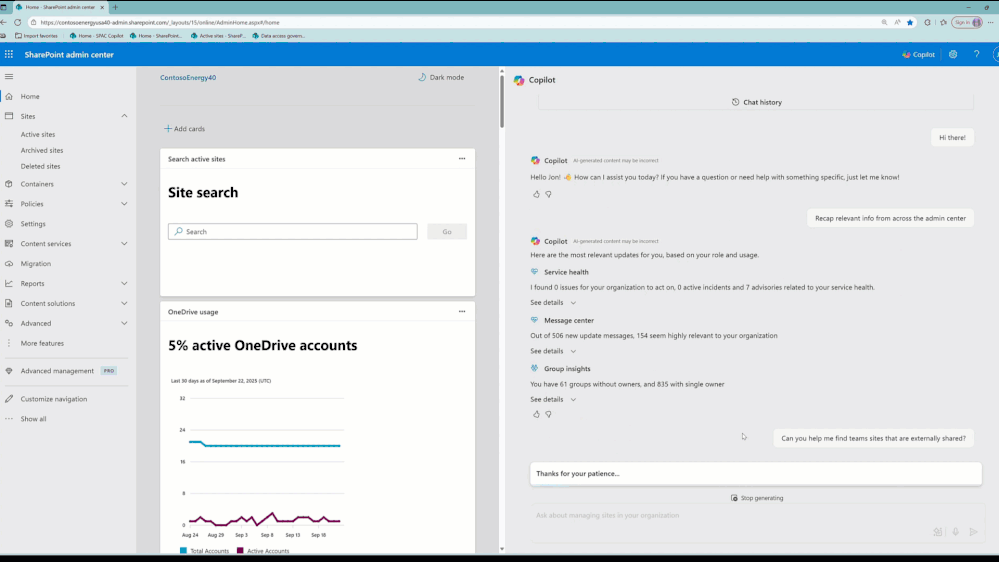Open More features
The image size is (999, 562).
(x=42, y=343)
